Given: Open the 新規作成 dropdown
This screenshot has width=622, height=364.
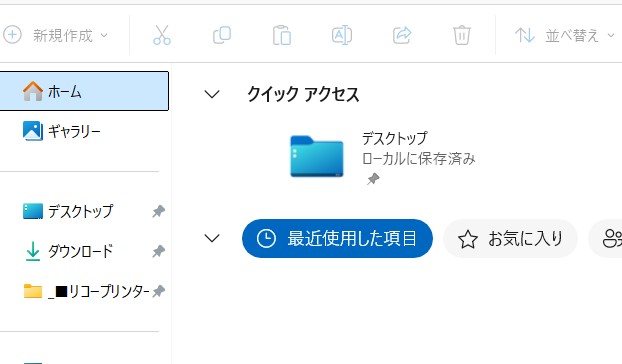Looking at the screenshot, I should (x=56, y=35).
